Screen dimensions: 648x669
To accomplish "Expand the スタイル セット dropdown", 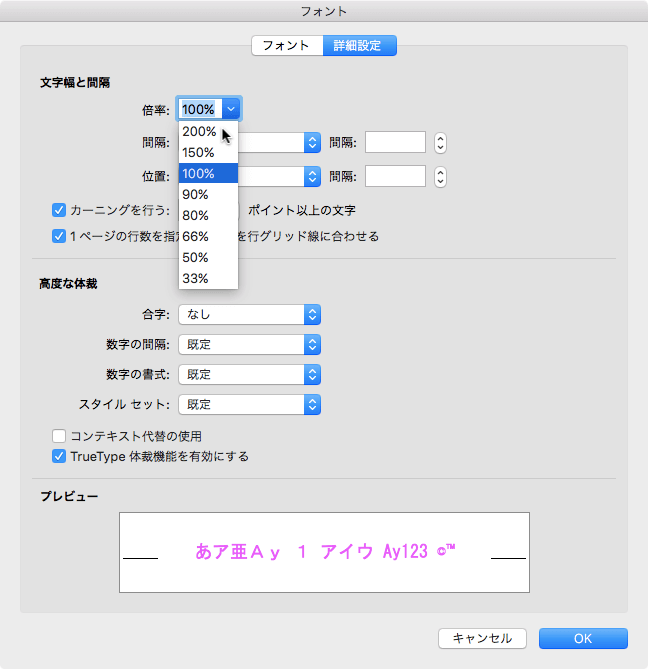I will [x=249, y=405].
